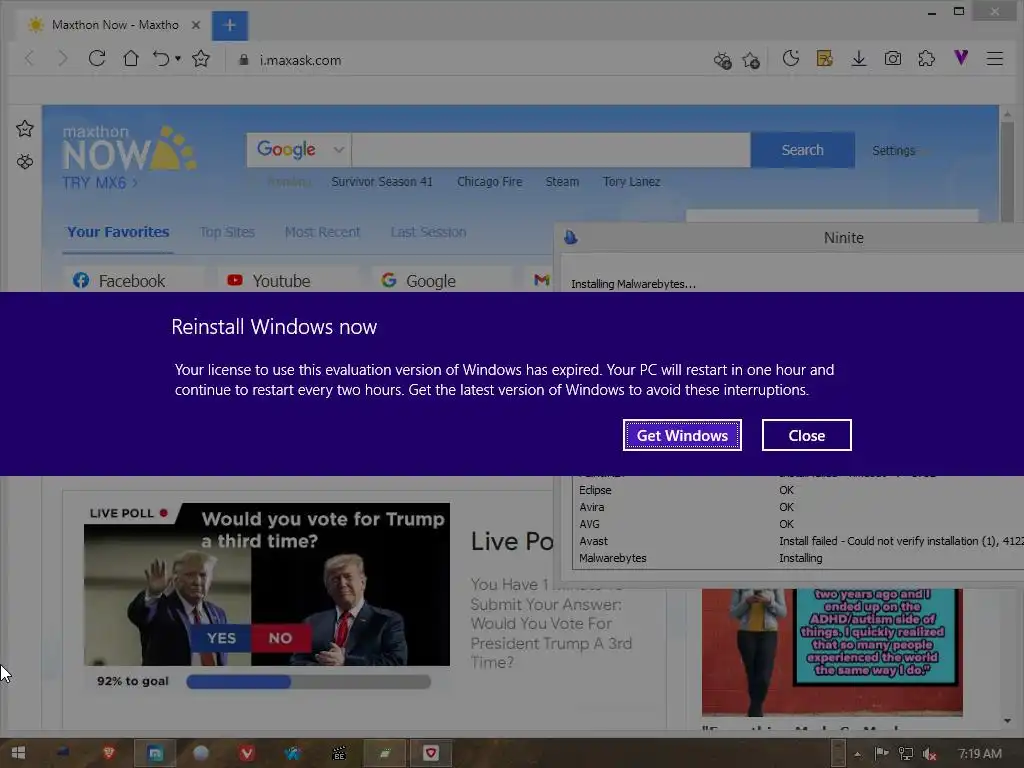Open Brave browser in taskbar
The image size is (1024, 768).
(x=109, y=753)
